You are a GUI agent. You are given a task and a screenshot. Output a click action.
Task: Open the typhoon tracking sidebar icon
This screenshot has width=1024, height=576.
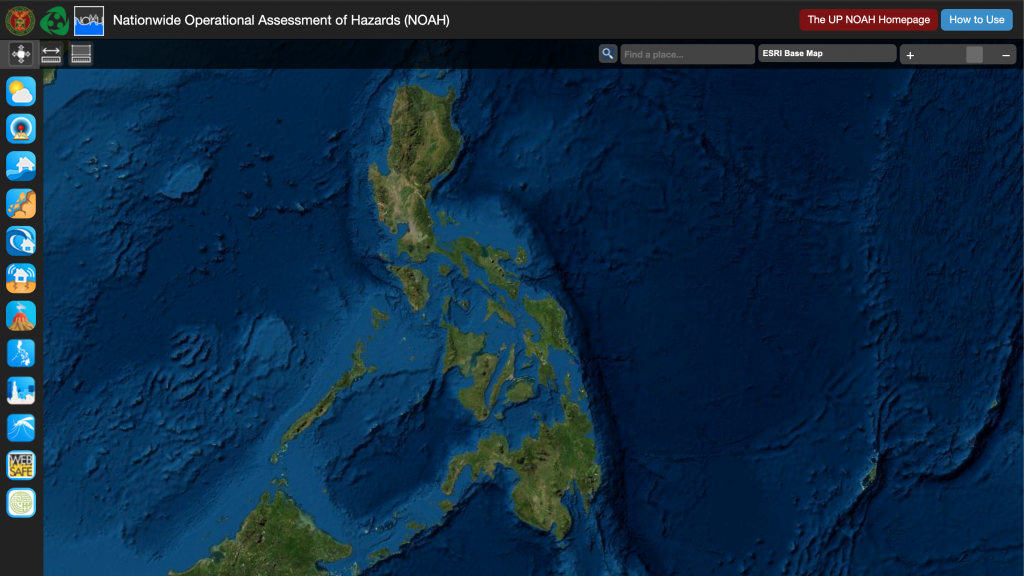click(x=21, y=129)
